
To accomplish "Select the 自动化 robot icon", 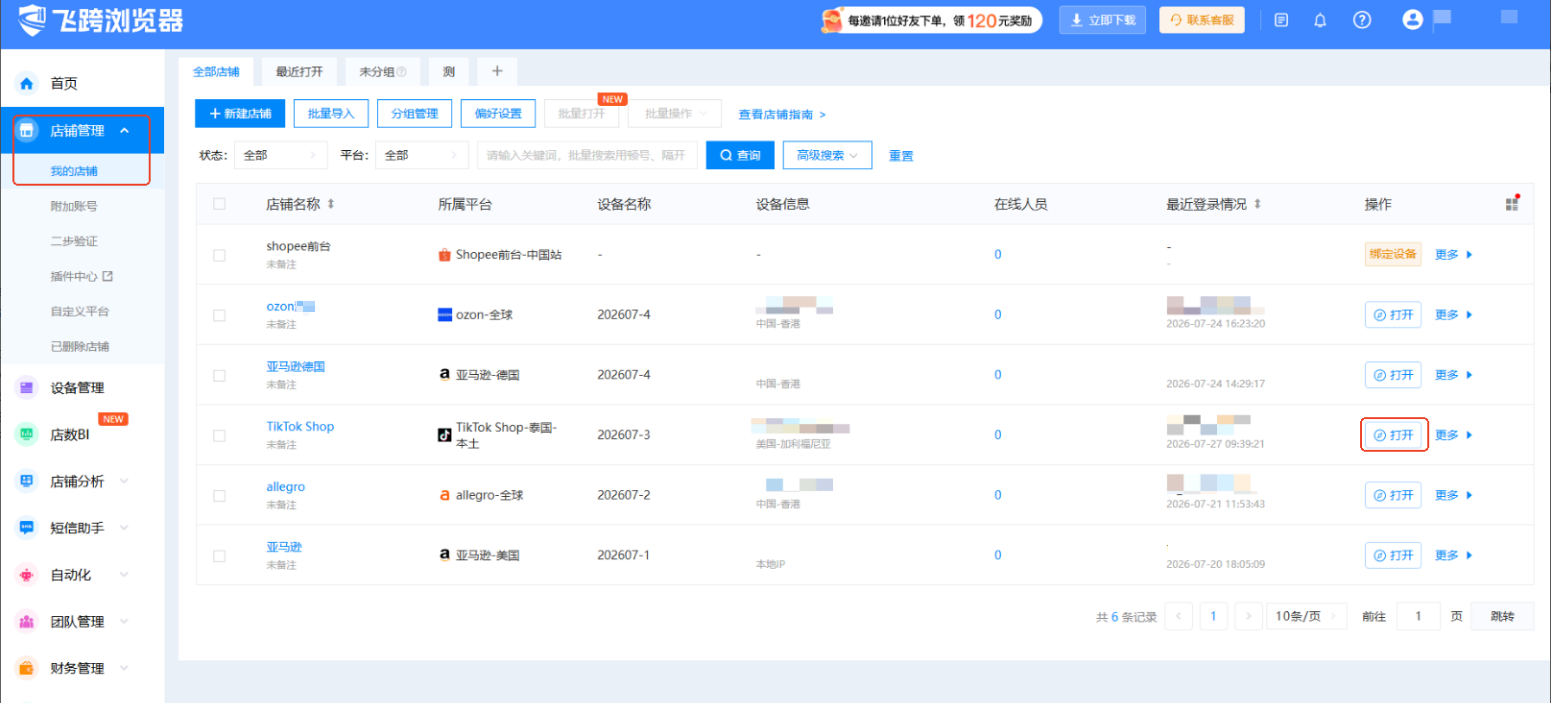I will pos(27,574).
